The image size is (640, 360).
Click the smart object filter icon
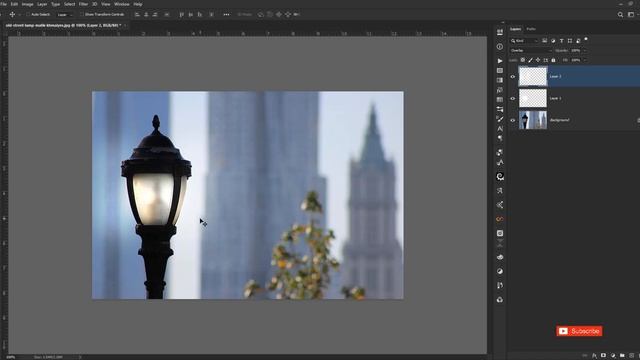(x=578, y=41)
